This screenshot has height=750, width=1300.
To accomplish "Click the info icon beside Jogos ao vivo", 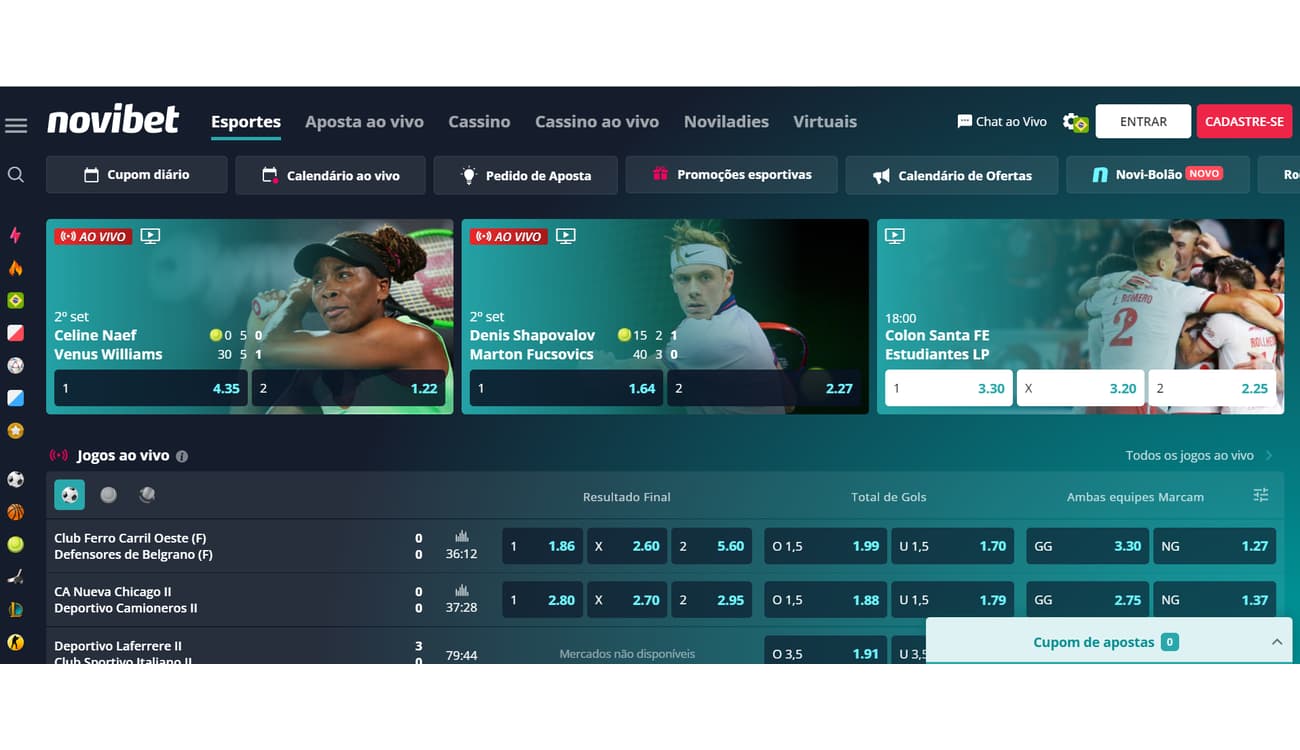I will [182, 456].
